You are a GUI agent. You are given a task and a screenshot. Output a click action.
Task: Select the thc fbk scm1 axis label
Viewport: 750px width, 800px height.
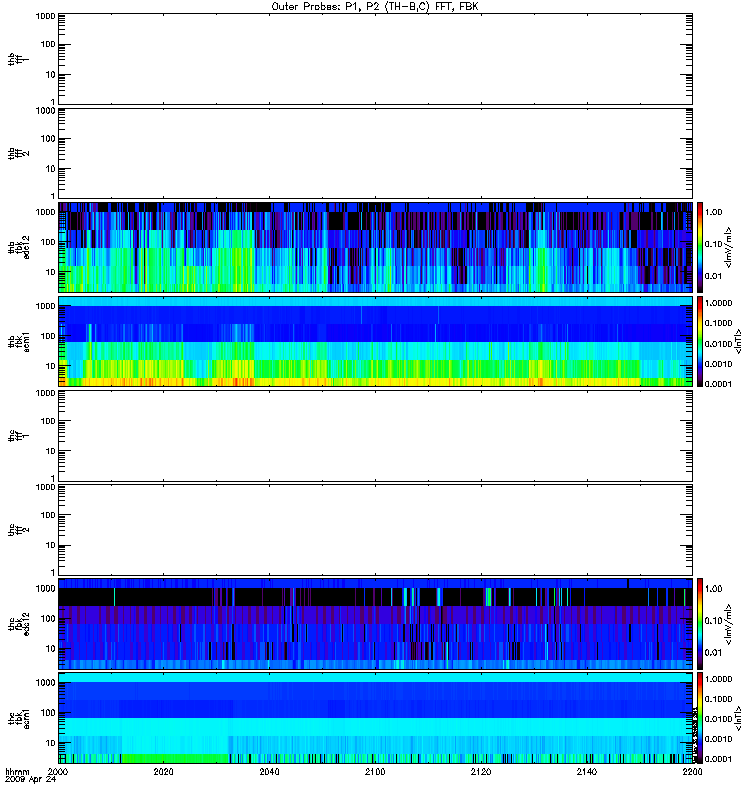tap(19, 718)
